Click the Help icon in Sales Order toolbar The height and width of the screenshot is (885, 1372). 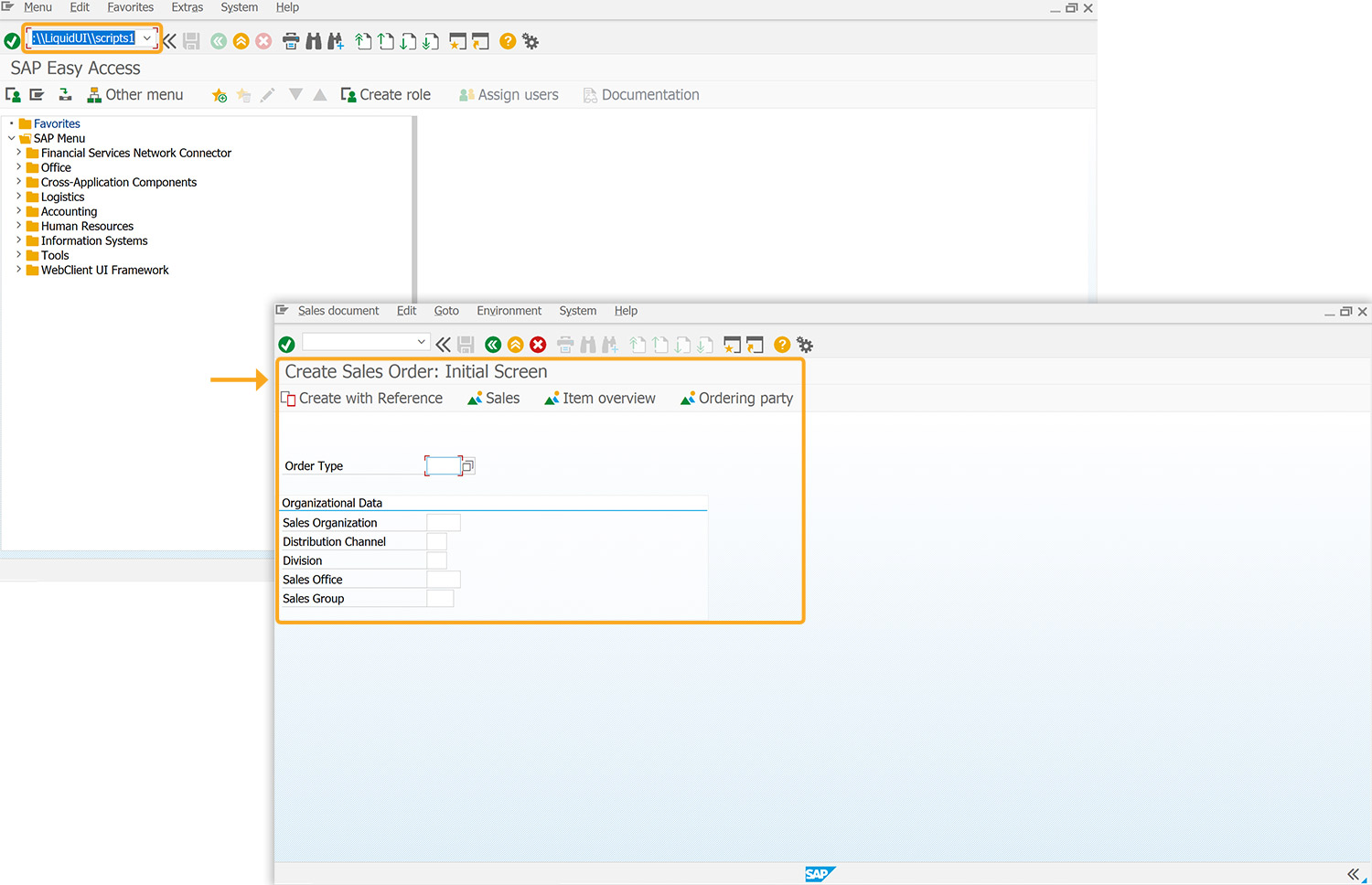[x=782, y=345]
